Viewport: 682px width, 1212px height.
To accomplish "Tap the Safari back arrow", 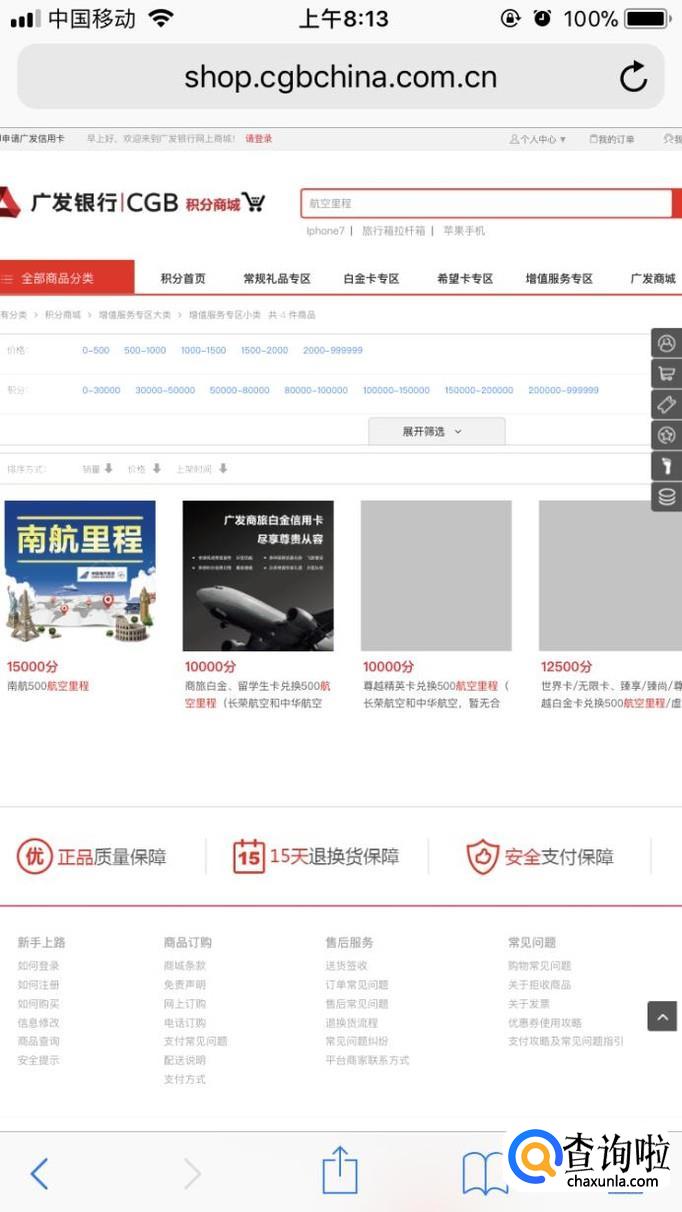I will point(39,1172).
